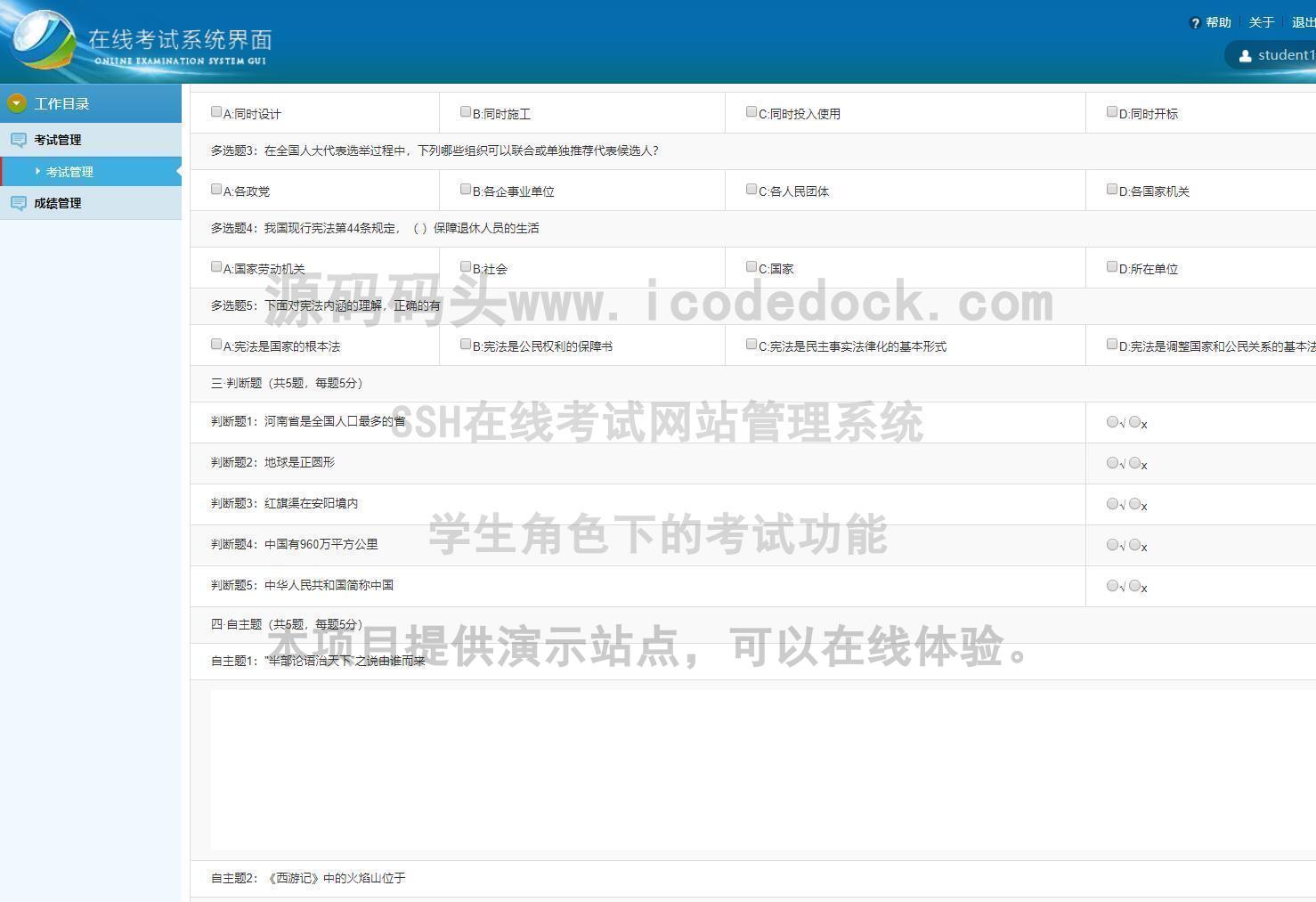1316x902 pixels.
Task: Check option A:宪法是国家的根本法
Action: [216, 344]
